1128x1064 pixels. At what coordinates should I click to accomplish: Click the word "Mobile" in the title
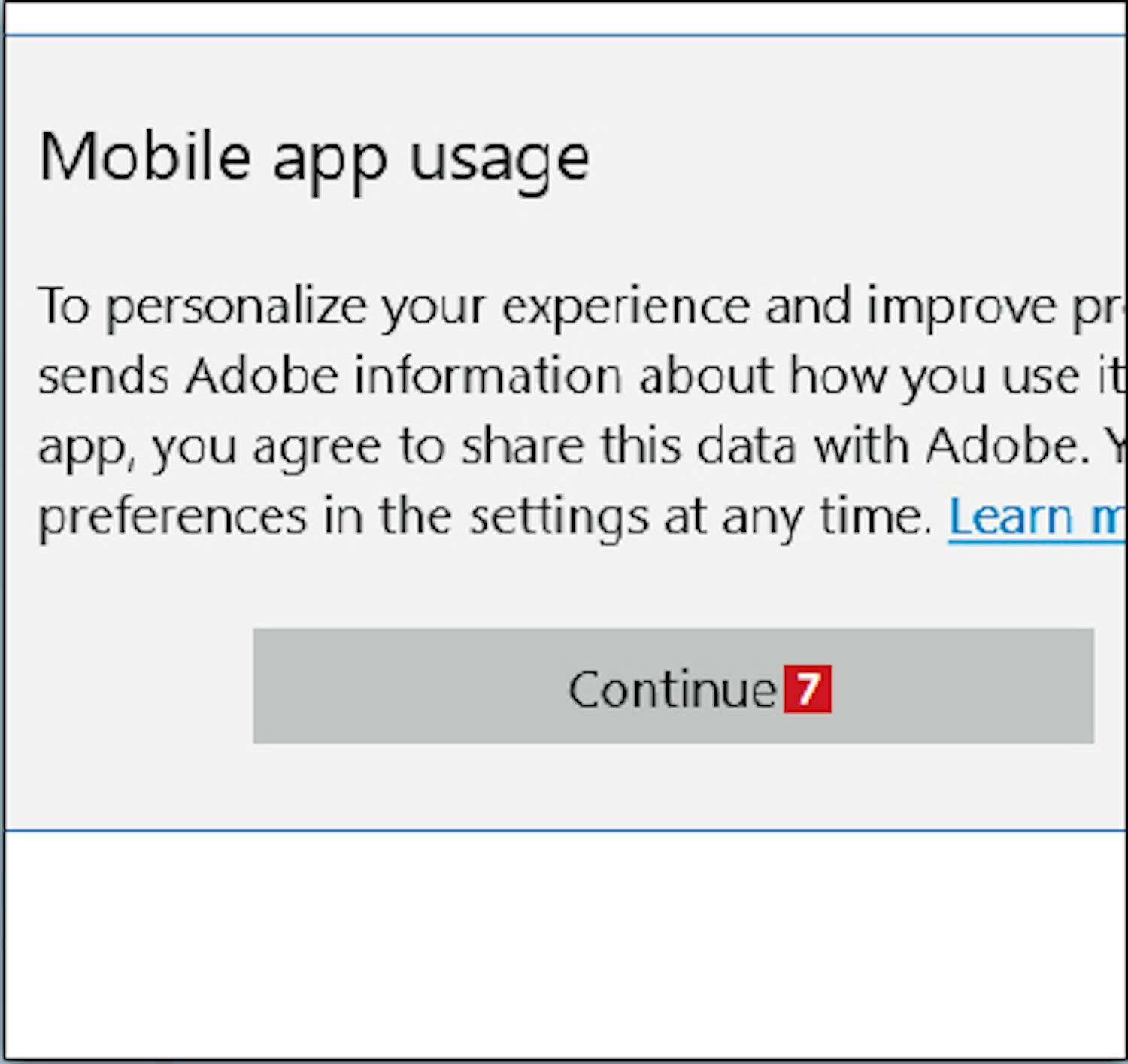(144, 156)
